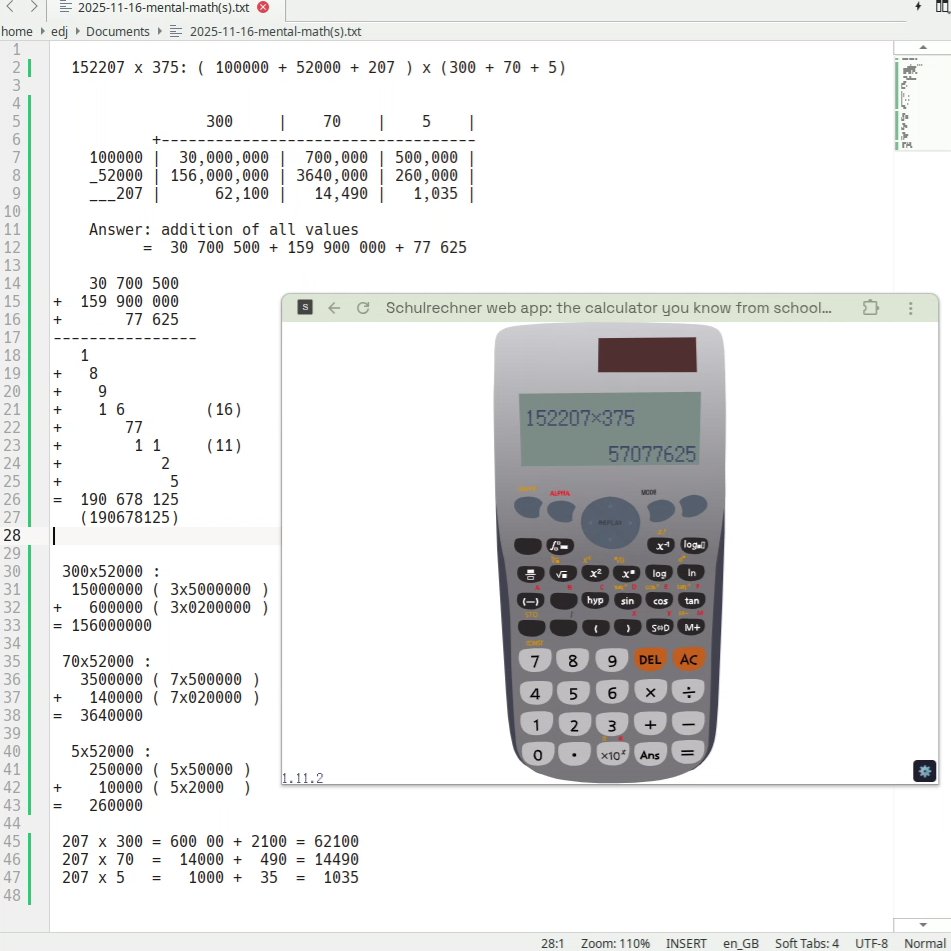Open the en_GB language selector
Image resolution: width=951 pixels, height=951 pixels.
(x=740, y=943)
